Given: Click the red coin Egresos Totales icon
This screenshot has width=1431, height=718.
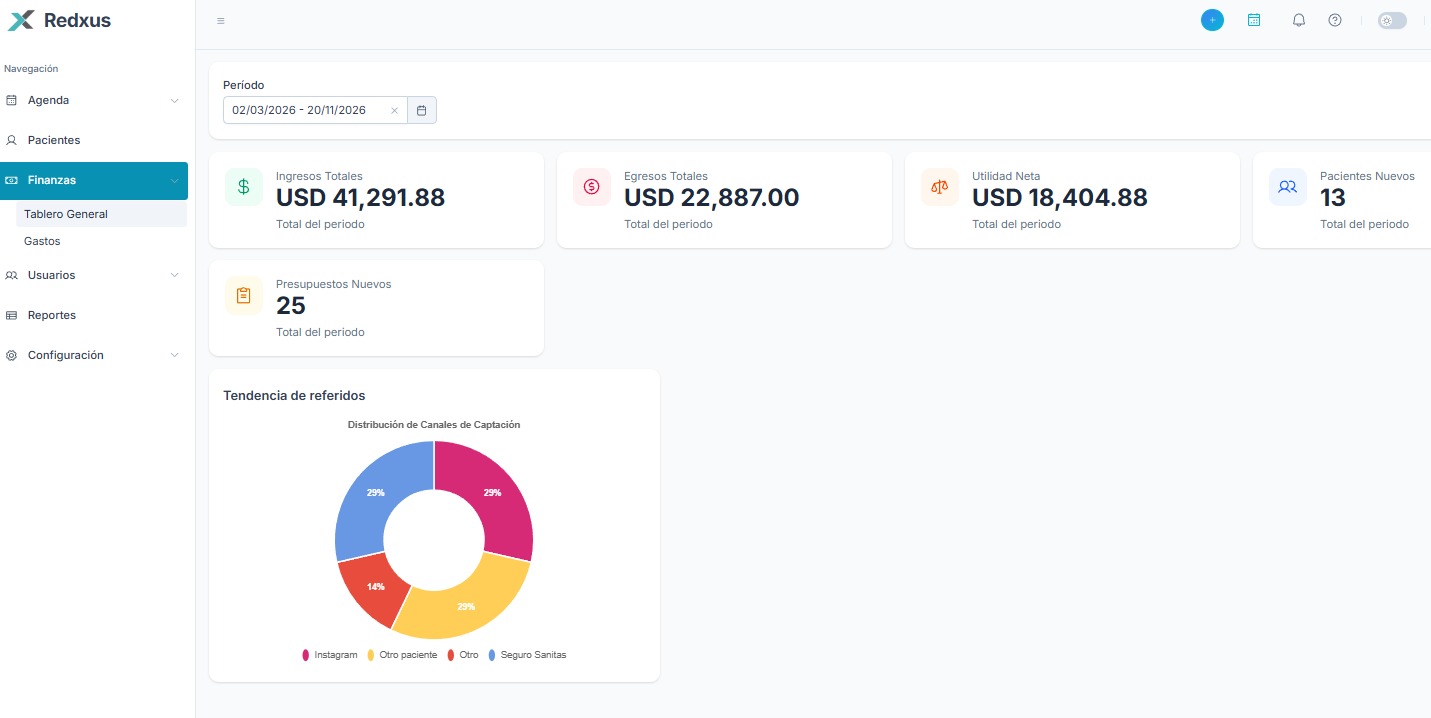Looking at the screenshot, I should point(592,187).
